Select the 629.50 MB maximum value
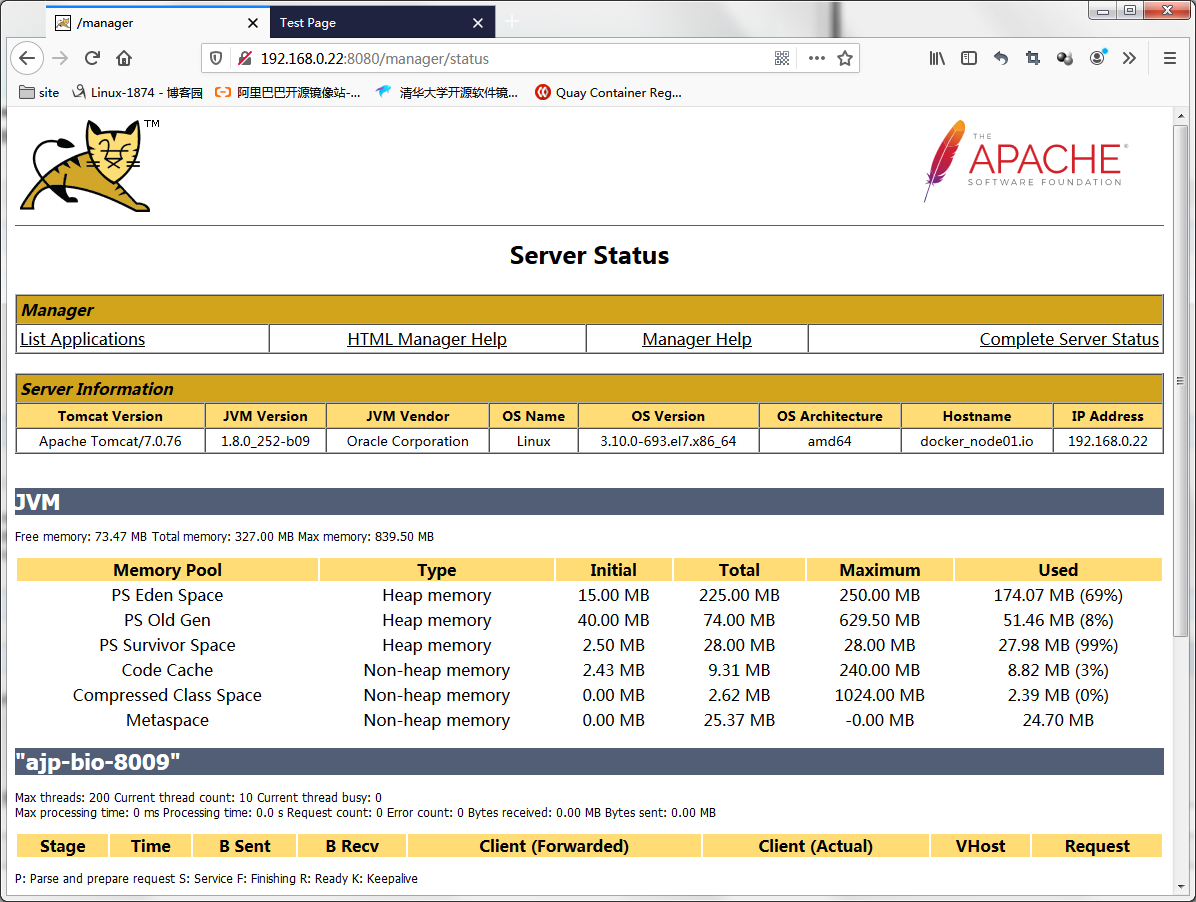This screenshot has height=902, width=1196. (x=879, y=621)
